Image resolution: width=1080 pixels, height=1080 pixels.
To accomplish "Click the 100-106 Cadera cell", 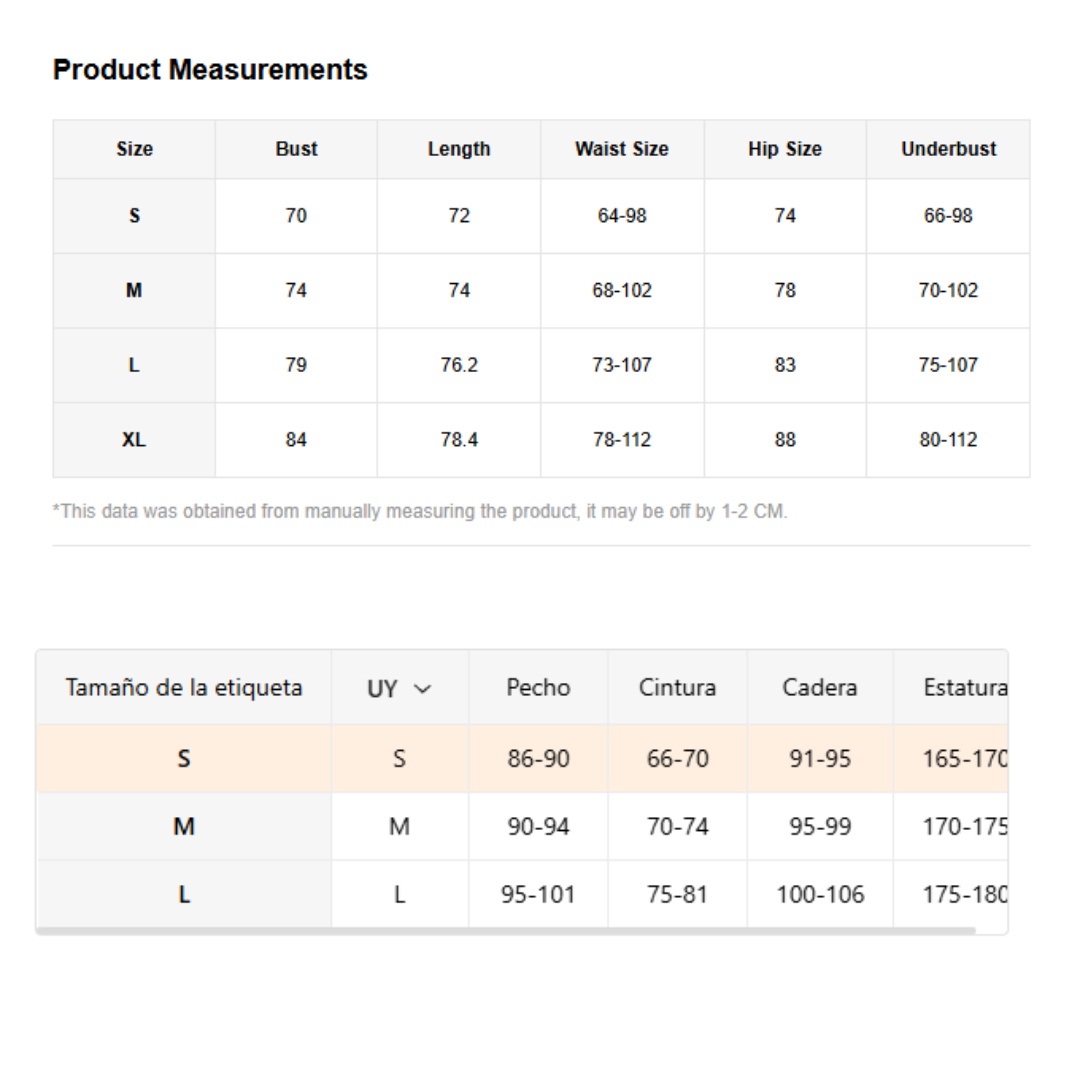I will 819,895.
